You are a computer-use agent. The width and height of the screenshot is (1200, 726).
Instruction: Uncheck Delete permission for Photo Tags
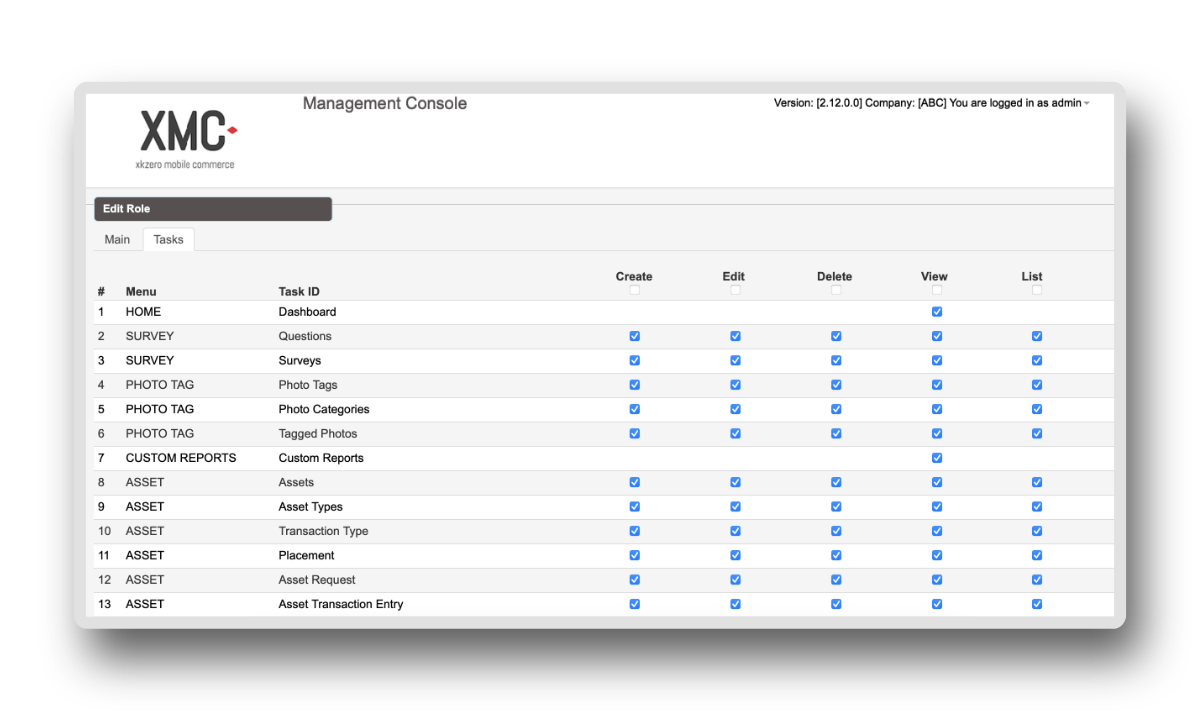point(836,384)
